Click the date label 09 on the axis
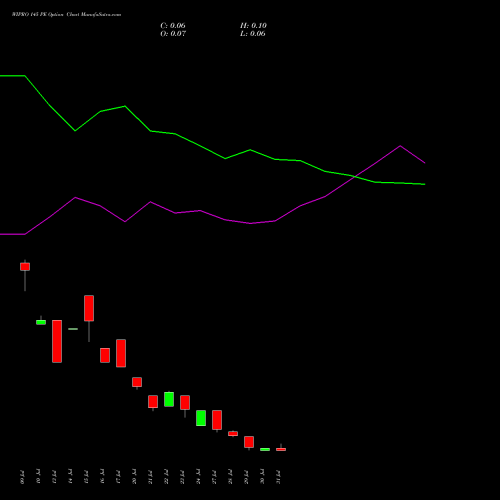The width and height of the screenshot is (500, 500). coord(23,477)
